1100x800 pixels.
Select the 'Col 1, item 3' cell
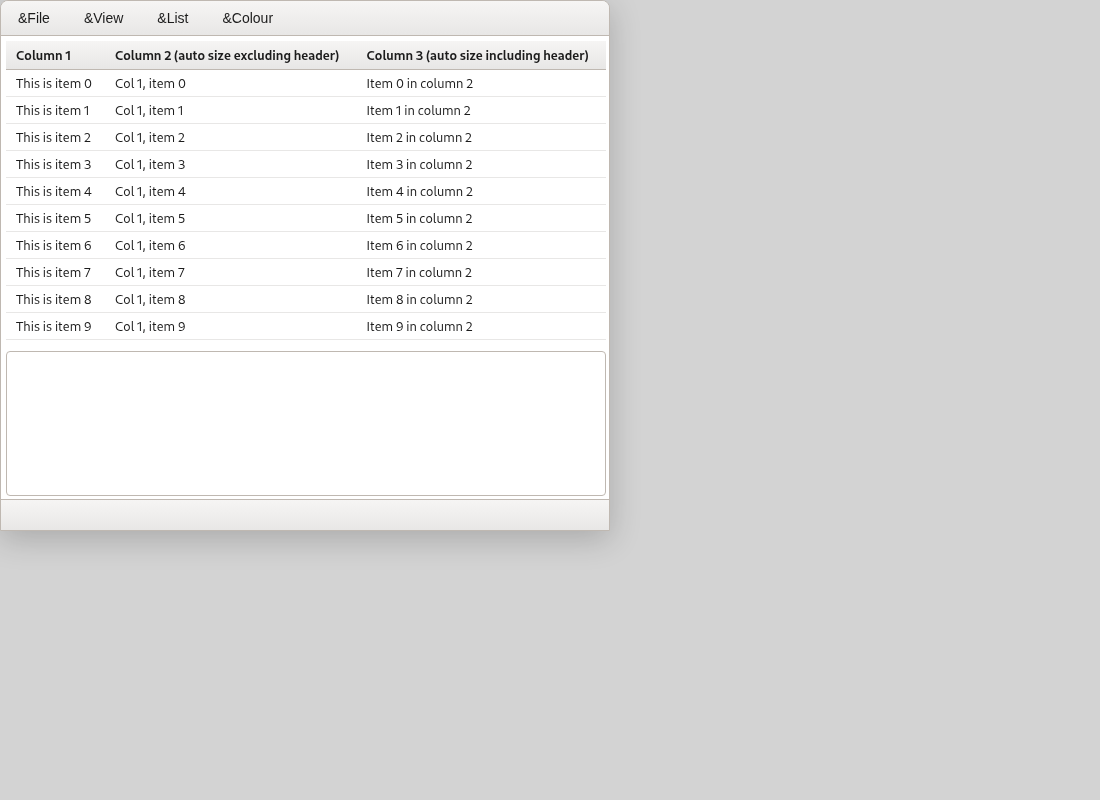[150, 164]
